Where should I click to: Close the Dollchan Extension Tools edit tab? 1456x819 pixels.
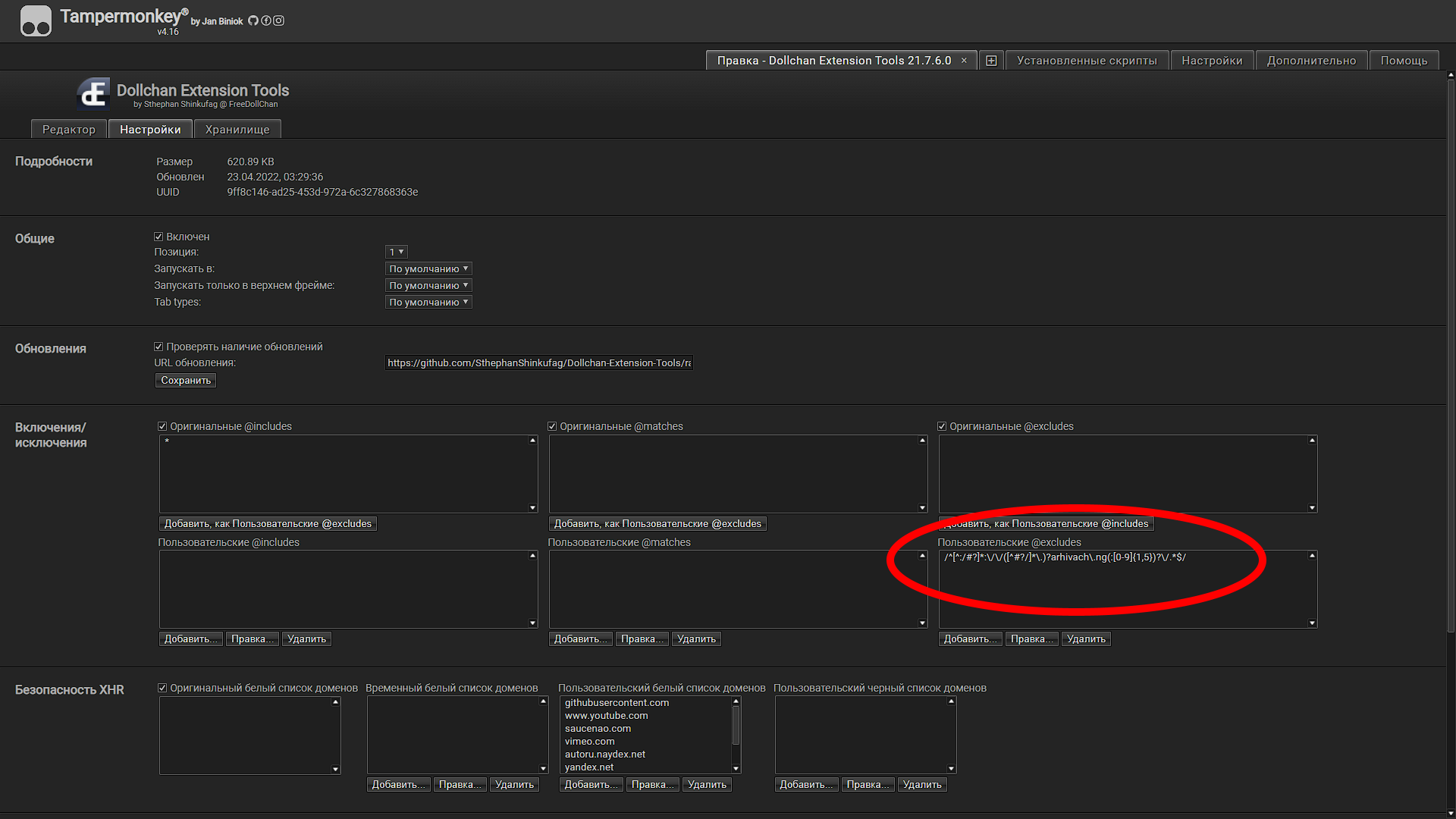(964, 61)
